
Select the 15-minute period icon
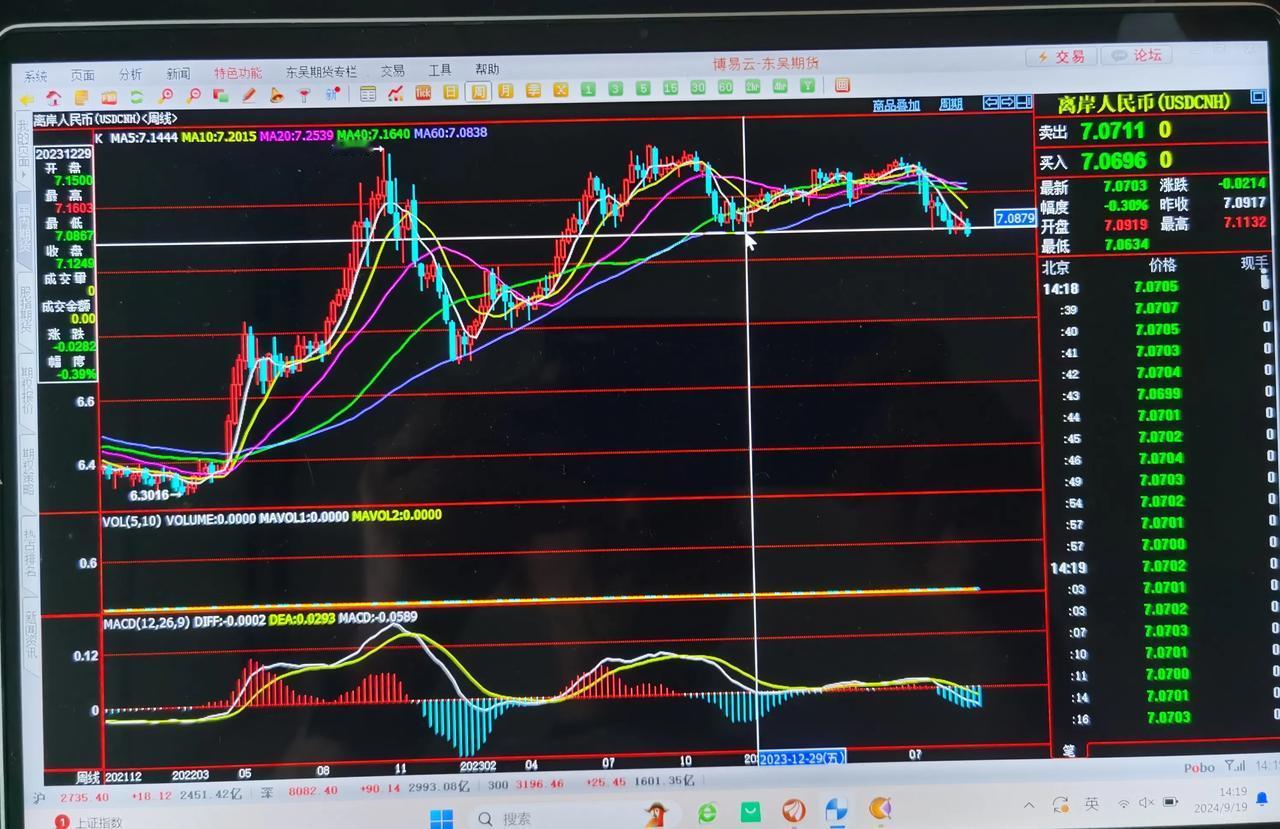[670, 88]
